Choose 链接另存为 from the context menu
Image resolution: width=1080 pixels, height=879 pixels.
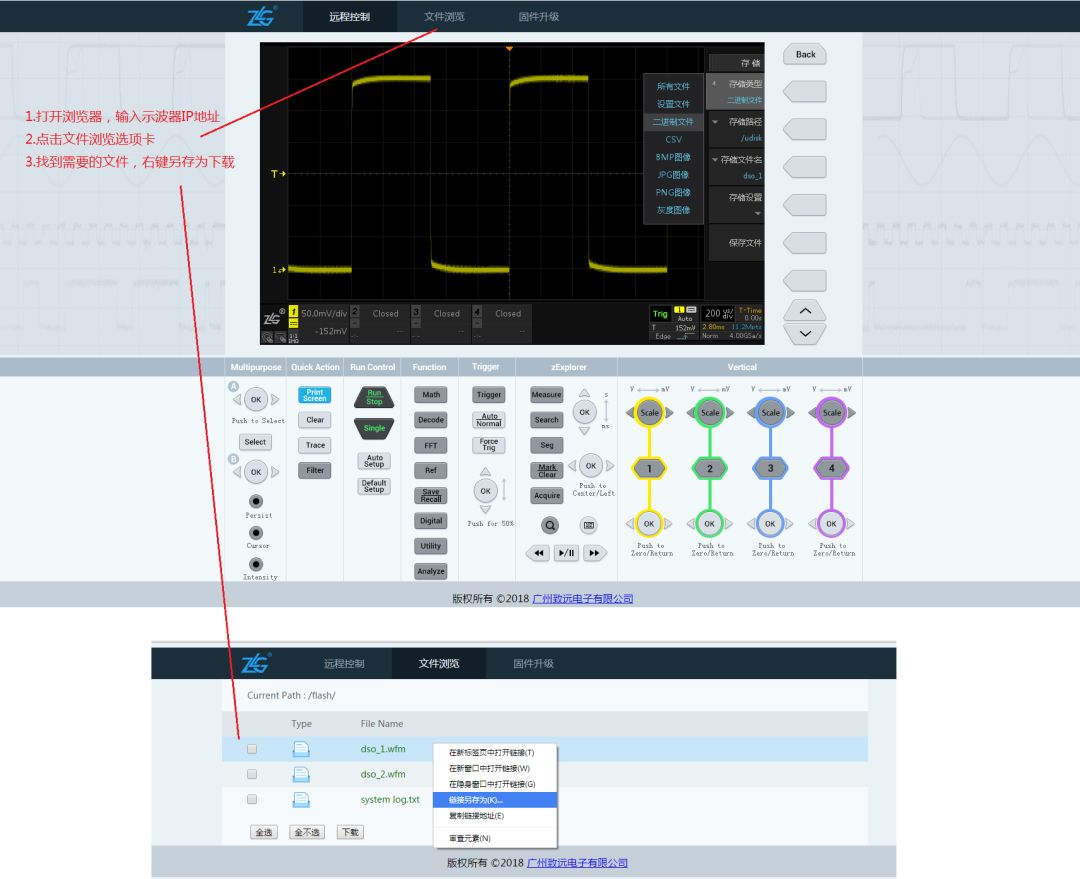coord(494,800)
